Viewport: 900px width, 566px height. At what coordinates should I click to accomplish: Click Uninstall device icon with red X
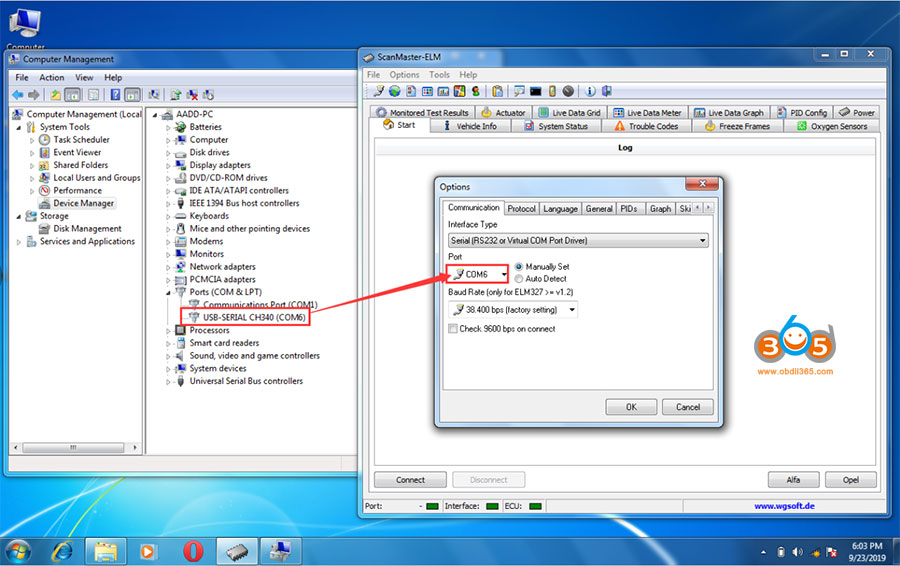(192, 95)
